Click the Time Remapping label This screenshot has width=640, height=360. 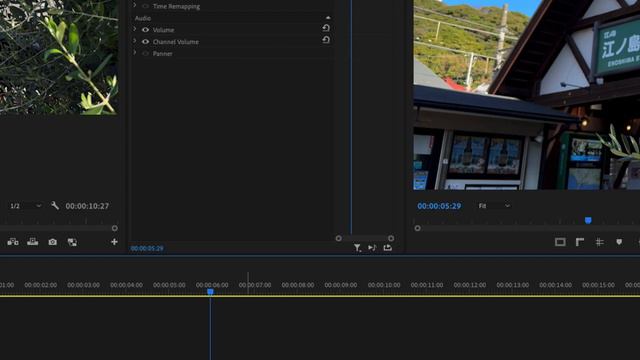point(176,6)
